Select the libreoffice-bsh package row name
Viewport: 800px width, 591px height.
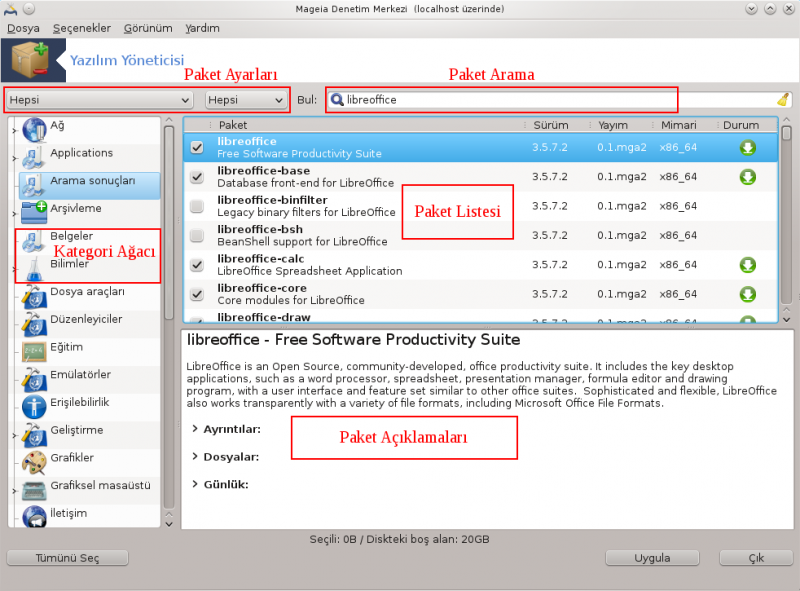(x=260, y=229)
